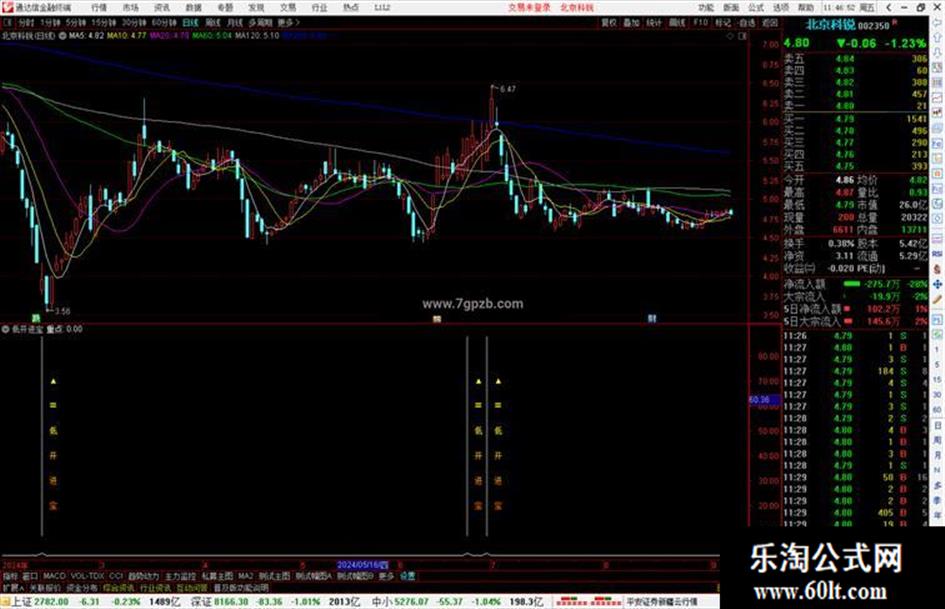
Task: Switch to 60分钟 chart period
Action: 164,23
